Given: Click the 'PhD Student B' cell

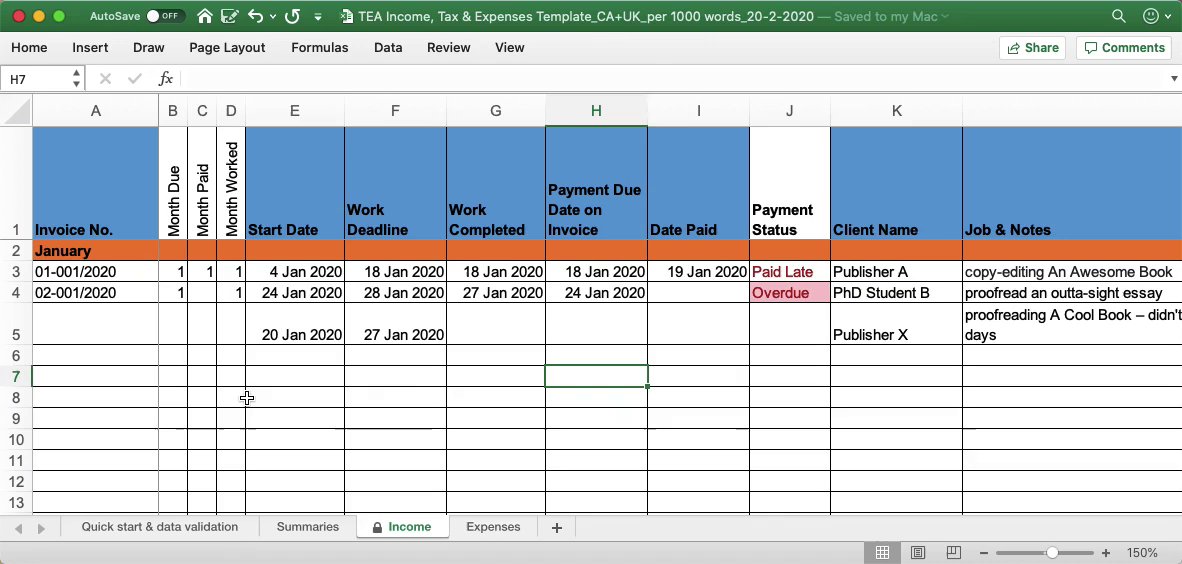Looking at the screenshot, I should (x=896, y=293).
